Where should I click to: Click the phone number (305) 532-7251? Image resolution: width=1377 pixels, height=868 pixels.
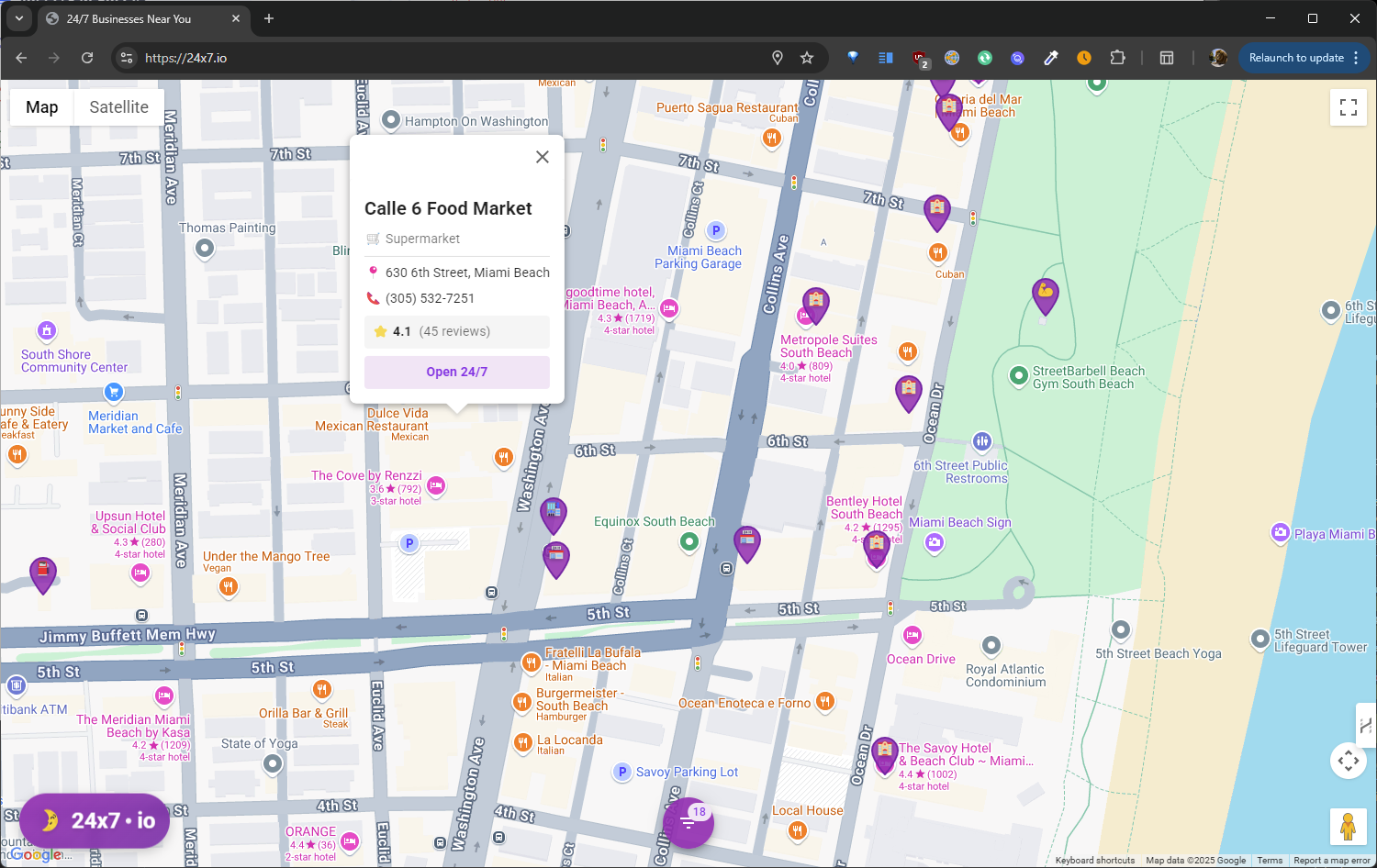430,298
